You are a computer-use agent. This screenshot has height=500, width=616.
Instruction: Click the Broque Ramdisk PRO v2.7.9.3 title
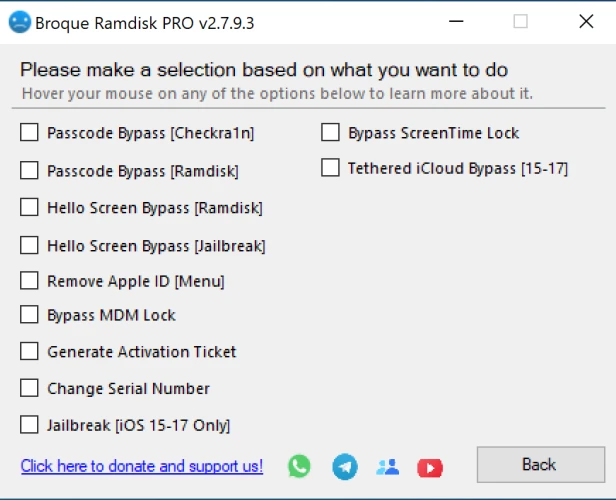pos(145,23)
